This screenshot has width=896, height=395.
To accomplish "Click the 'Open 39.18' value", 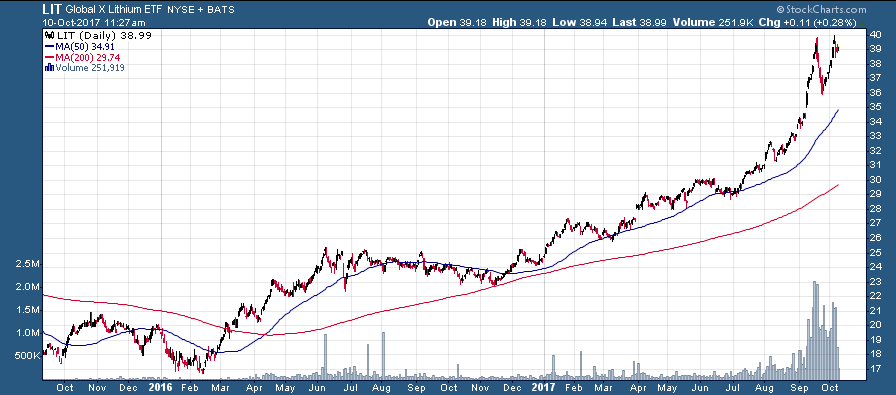I will click(457, 23).
